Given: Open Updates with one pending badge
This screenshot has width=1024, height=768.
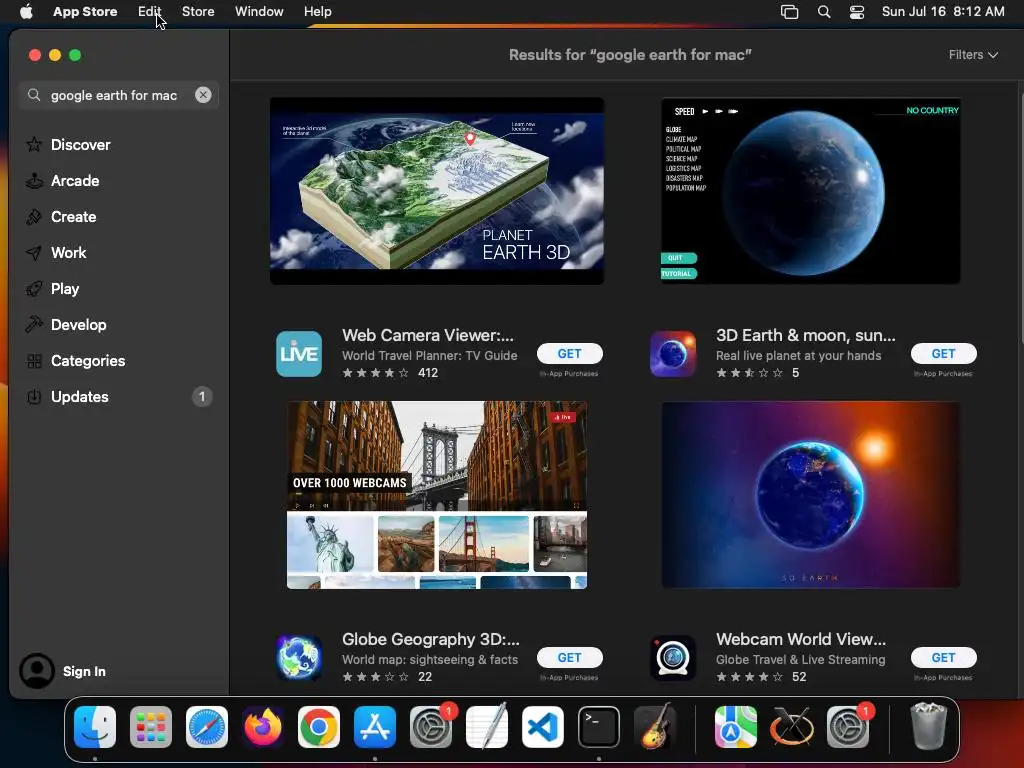Looking at the screenshot, I should 118,396.
